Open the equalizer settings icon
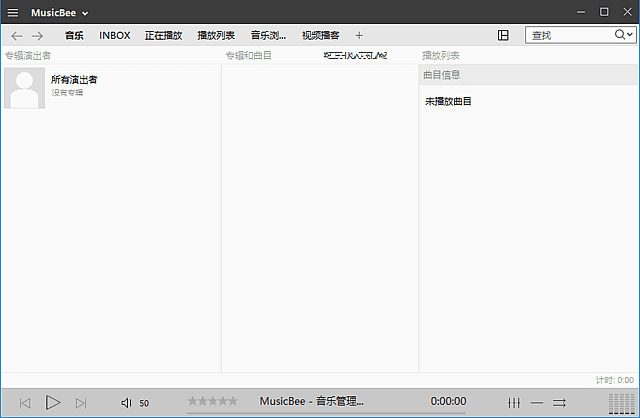Viewport: 640px width, 418px height. click(x=514, y=403)
